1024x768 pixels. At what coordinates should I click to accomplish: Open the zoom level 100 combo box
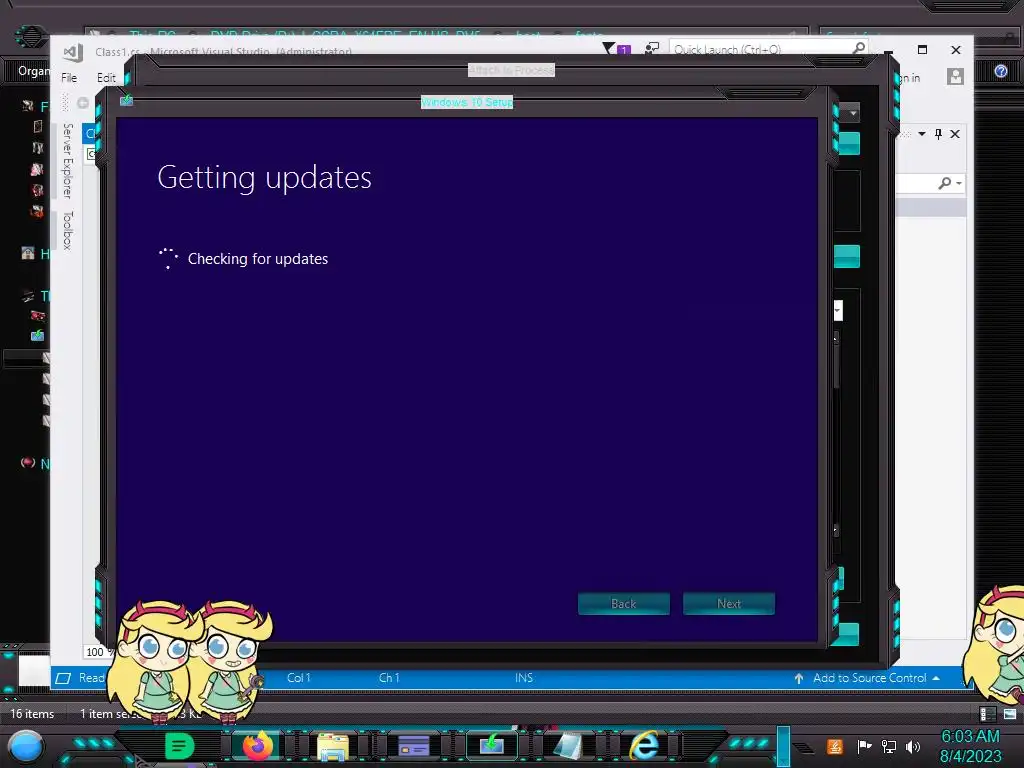pos(99,652)
